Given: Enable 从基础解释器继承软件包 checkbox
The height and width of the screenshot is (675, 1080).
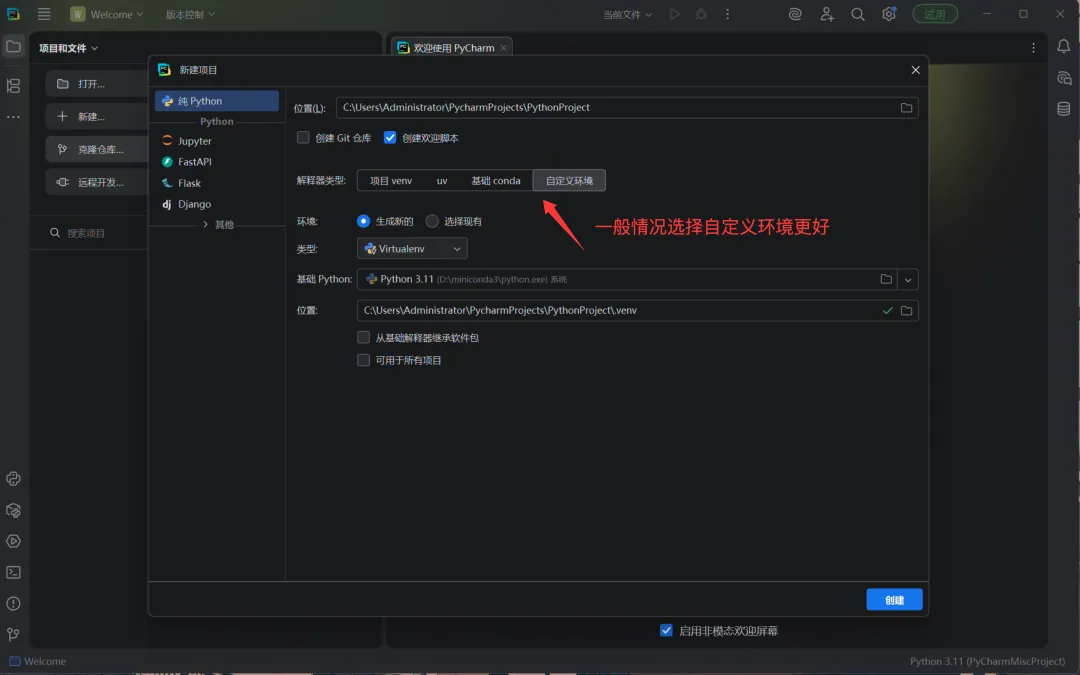Looking at the screenshot, I should point(364,338).
